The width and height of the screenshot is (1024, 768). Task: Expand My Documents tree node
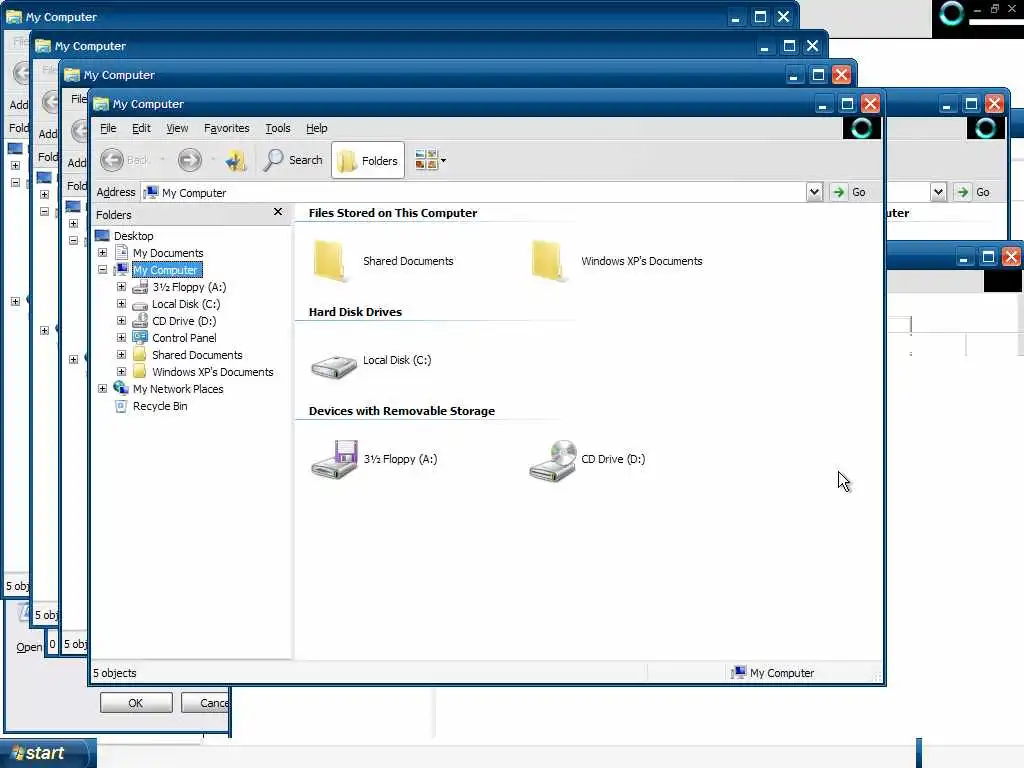point(103,253)
